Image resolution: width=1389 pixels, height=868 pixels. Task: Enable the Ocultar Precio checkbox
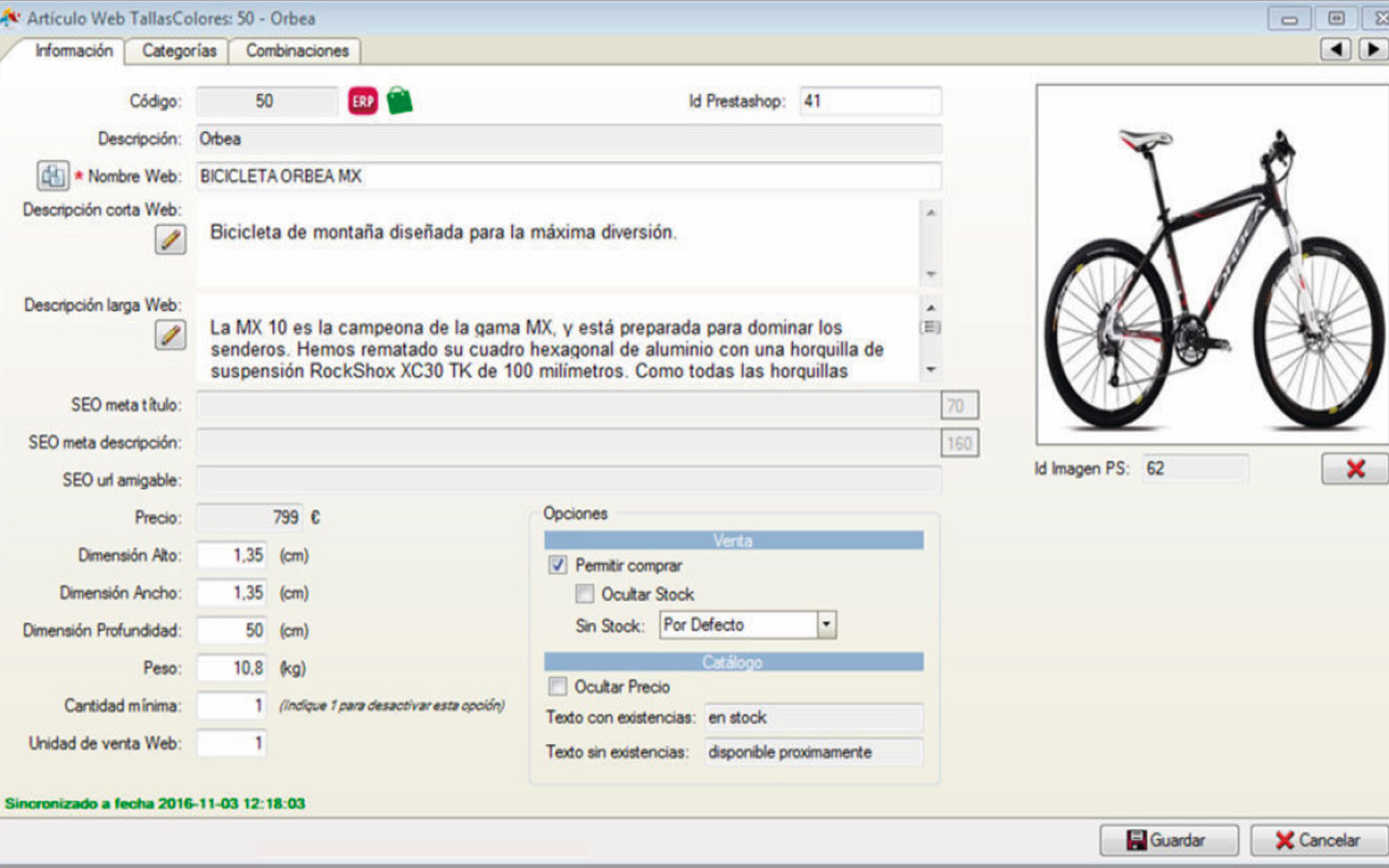(558, 687)
